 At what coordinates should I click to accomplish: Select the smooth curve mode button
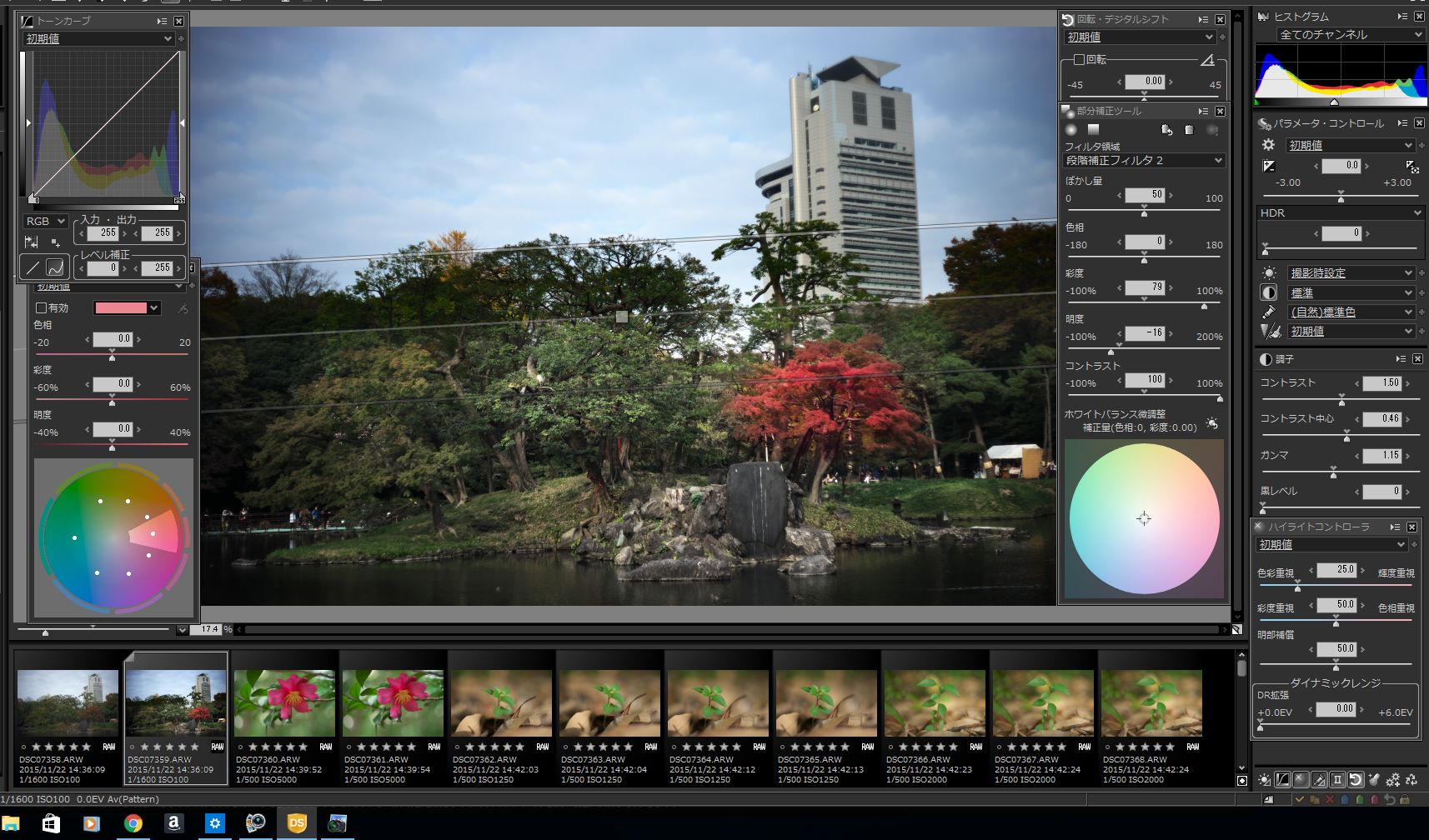(x=55, y=267)
